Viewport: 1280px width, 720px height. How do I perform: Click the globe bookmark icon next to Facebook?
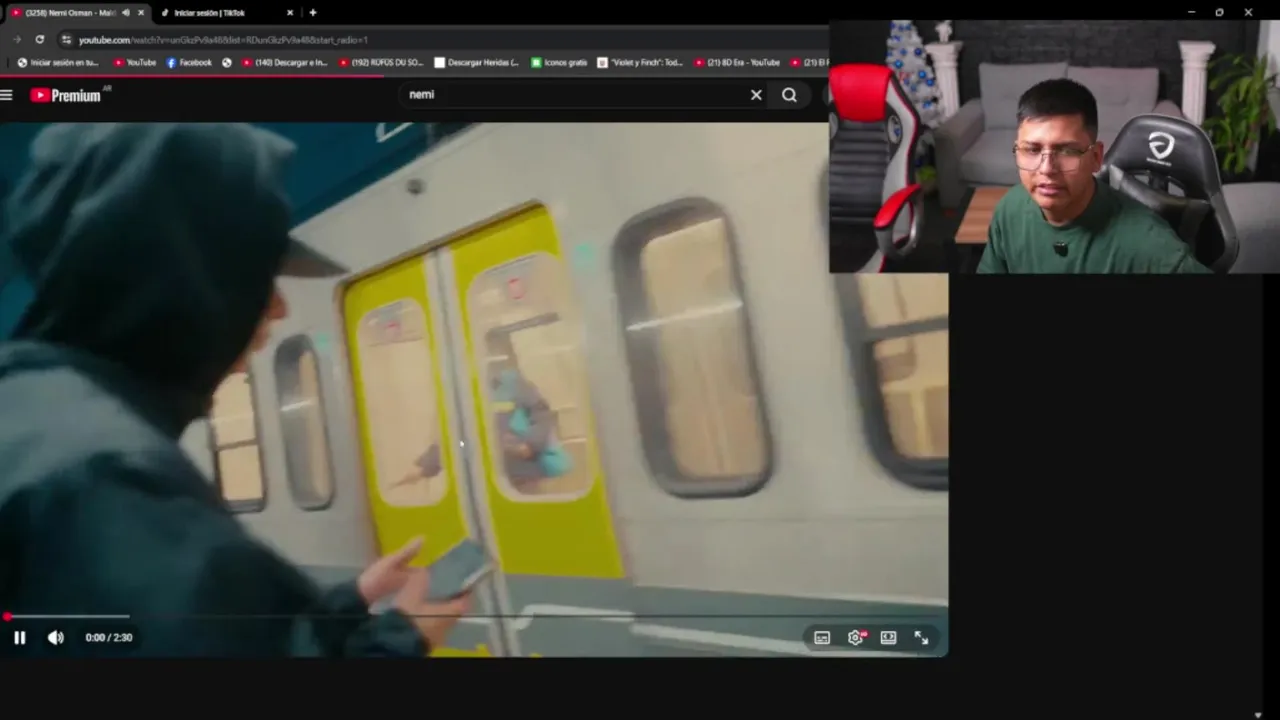tap(227, 62)
